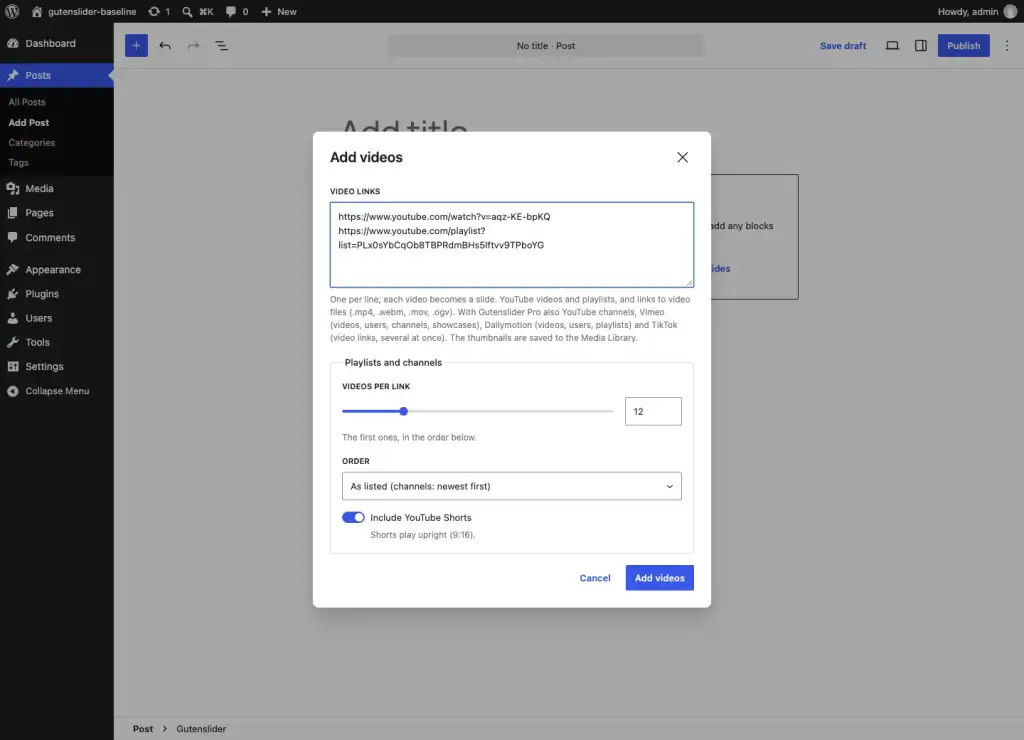Click the updates icon in admin bar
Screen dimensions: 1024x740
click(x=153, y=11)
